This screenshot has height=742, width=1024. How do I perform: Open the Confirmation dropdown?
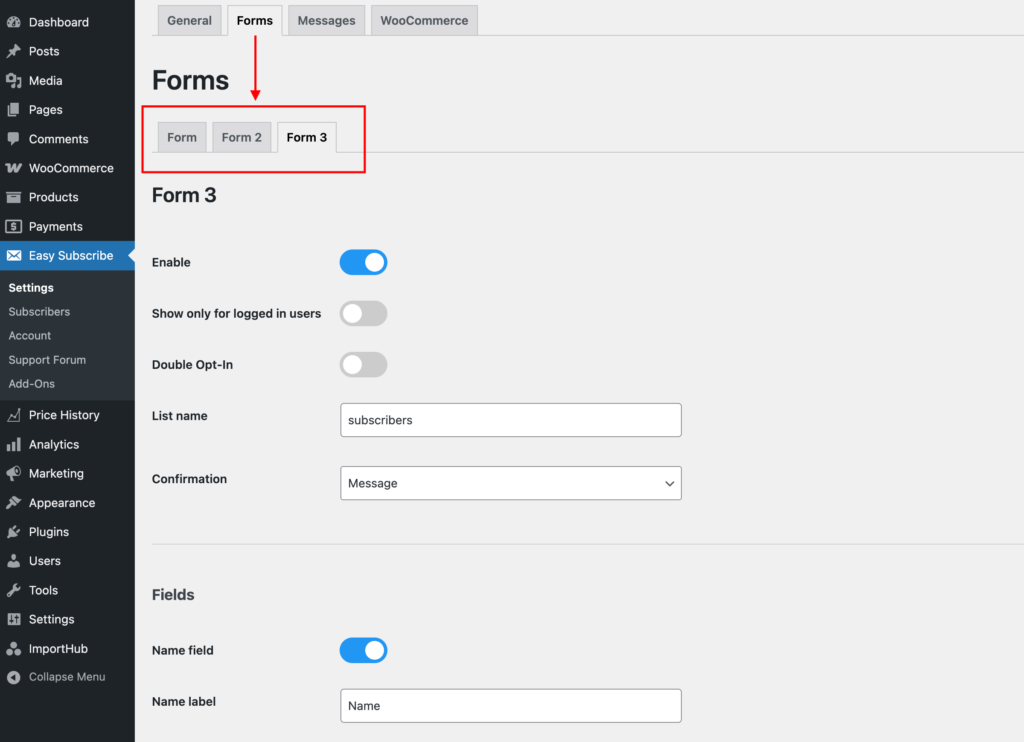510,483
